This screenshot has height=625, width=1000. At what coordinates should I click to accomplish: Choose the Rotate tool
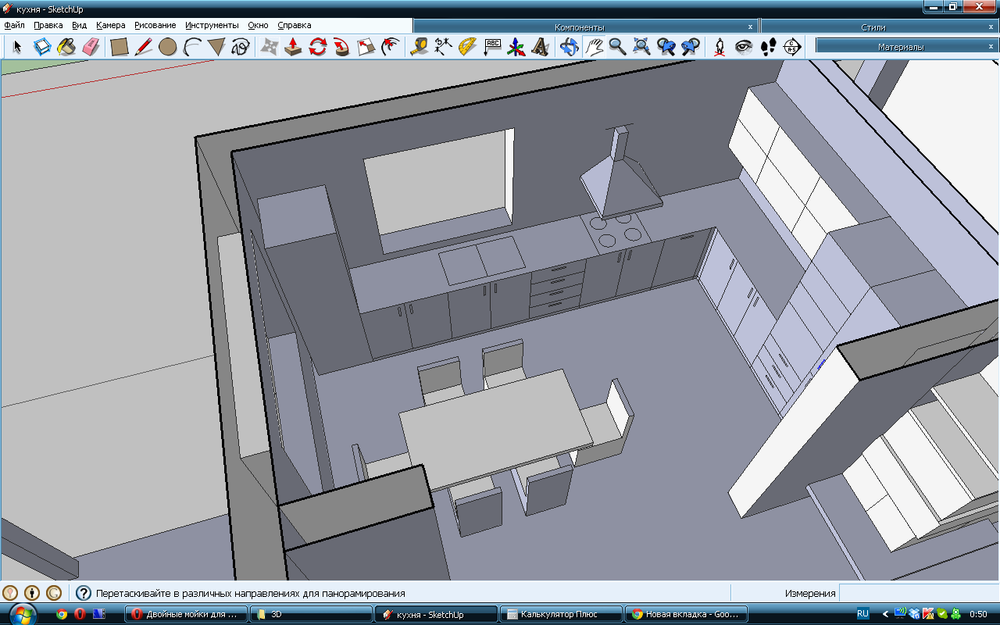(x=317, y=47)
